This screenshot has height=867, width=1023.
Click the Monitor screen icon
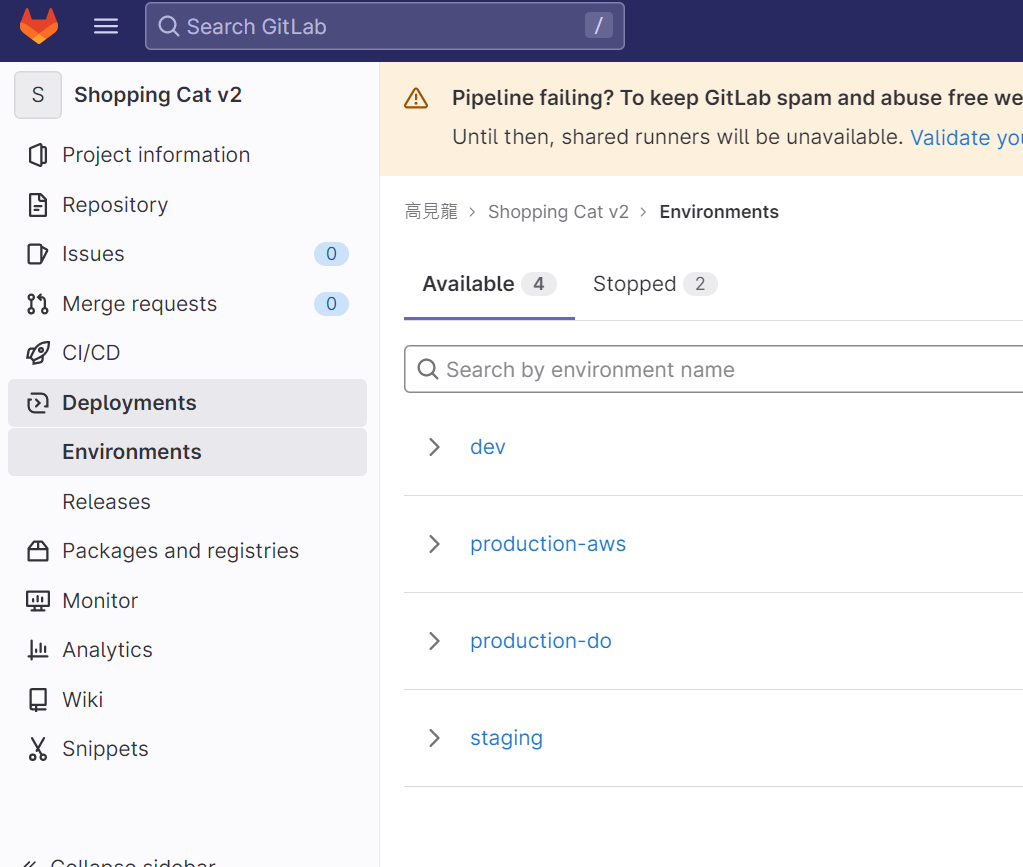click(38, 601)
